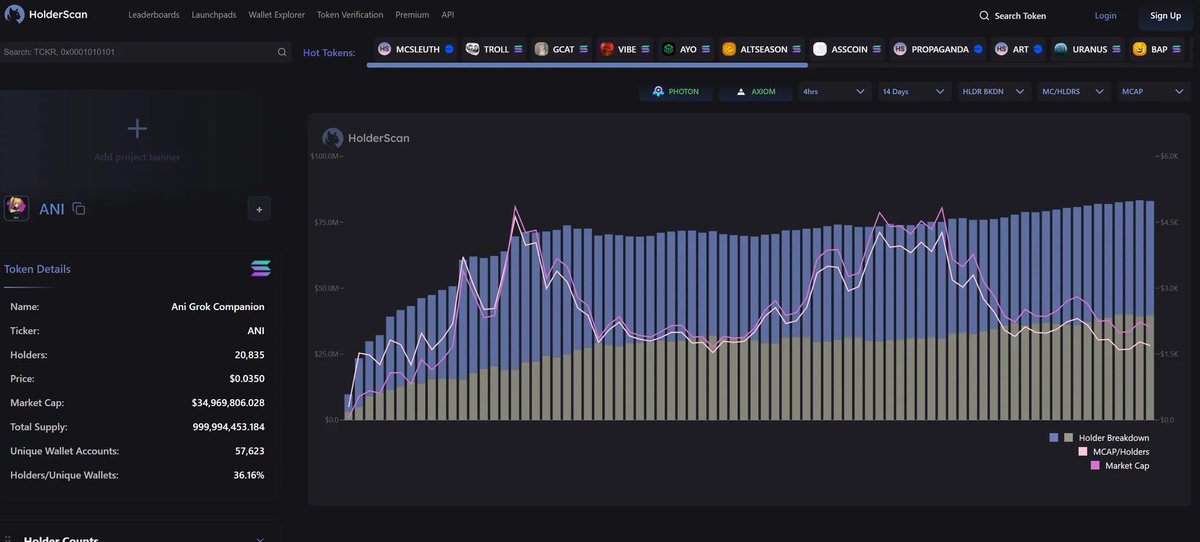Screen dimensions: 1200x542
Task: Click the magnifier icon in ticker search box
Action: pyautogui.click(x=282, y=52)
